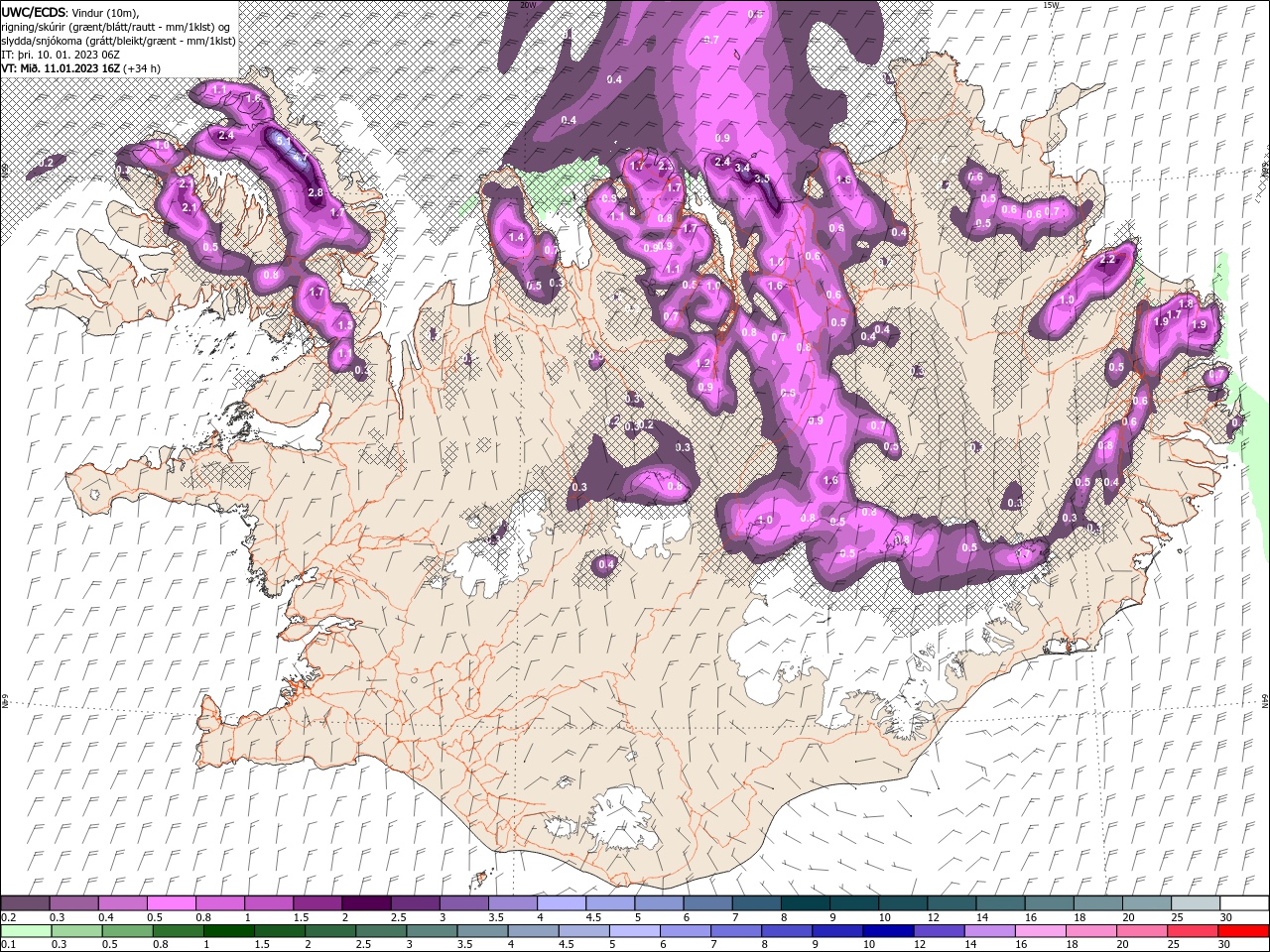The height and width of the screenshot is (952, 1270).
Task: Click the 3.5 snowfall value in the north
Action: pos(762,178)
